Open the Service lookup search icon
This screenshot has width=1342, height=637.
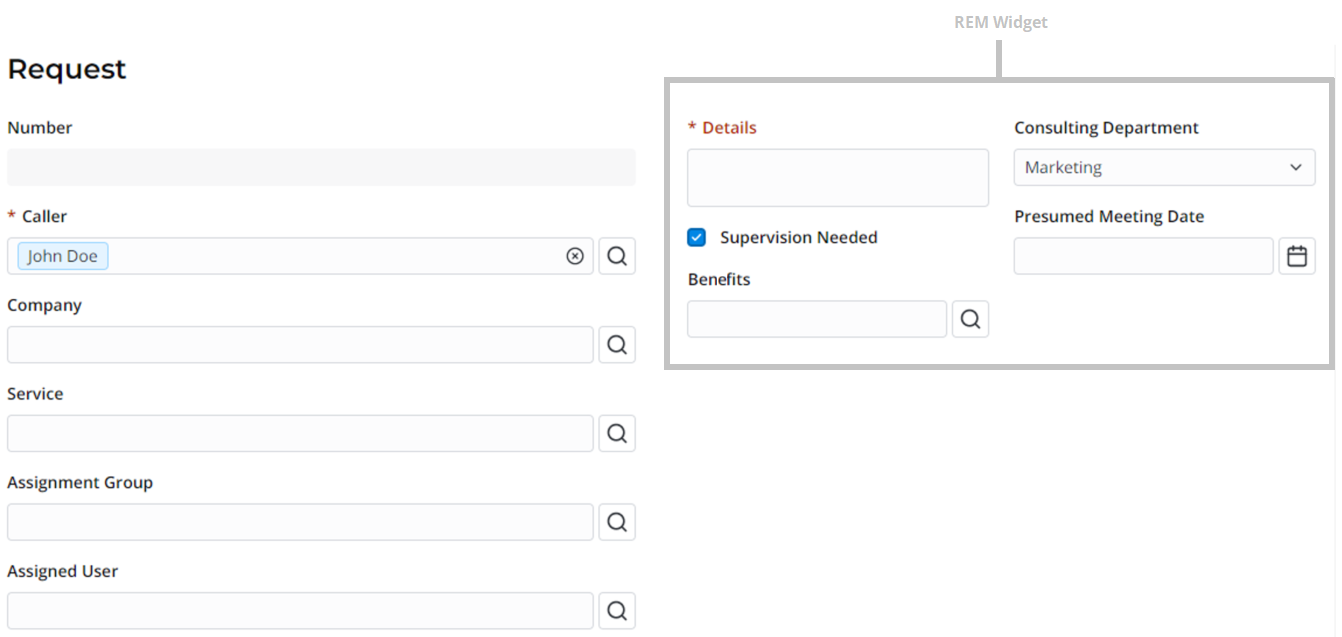617,433
